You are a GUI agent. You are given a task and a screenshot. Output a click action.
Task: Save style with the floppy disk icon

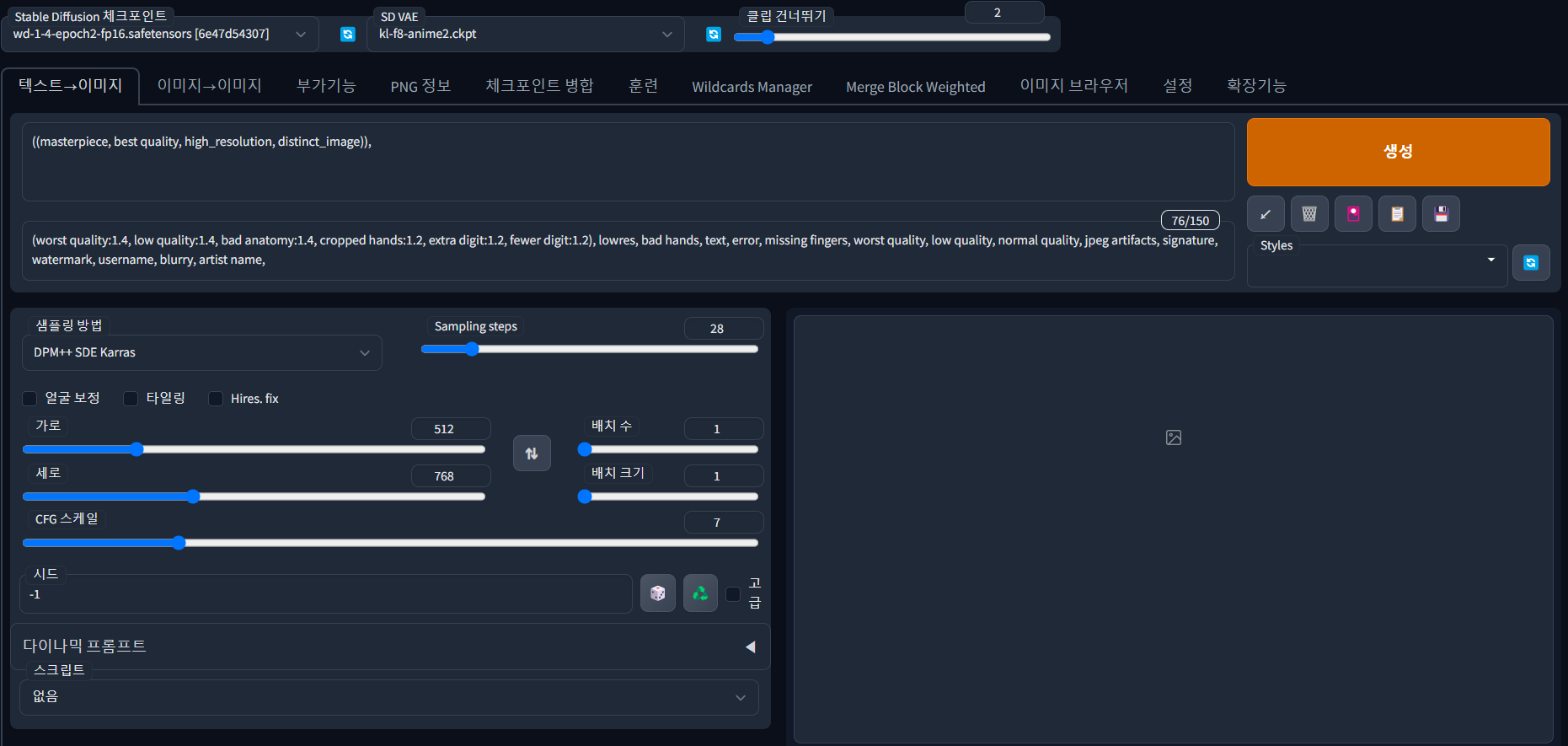tap(1441, 214)
